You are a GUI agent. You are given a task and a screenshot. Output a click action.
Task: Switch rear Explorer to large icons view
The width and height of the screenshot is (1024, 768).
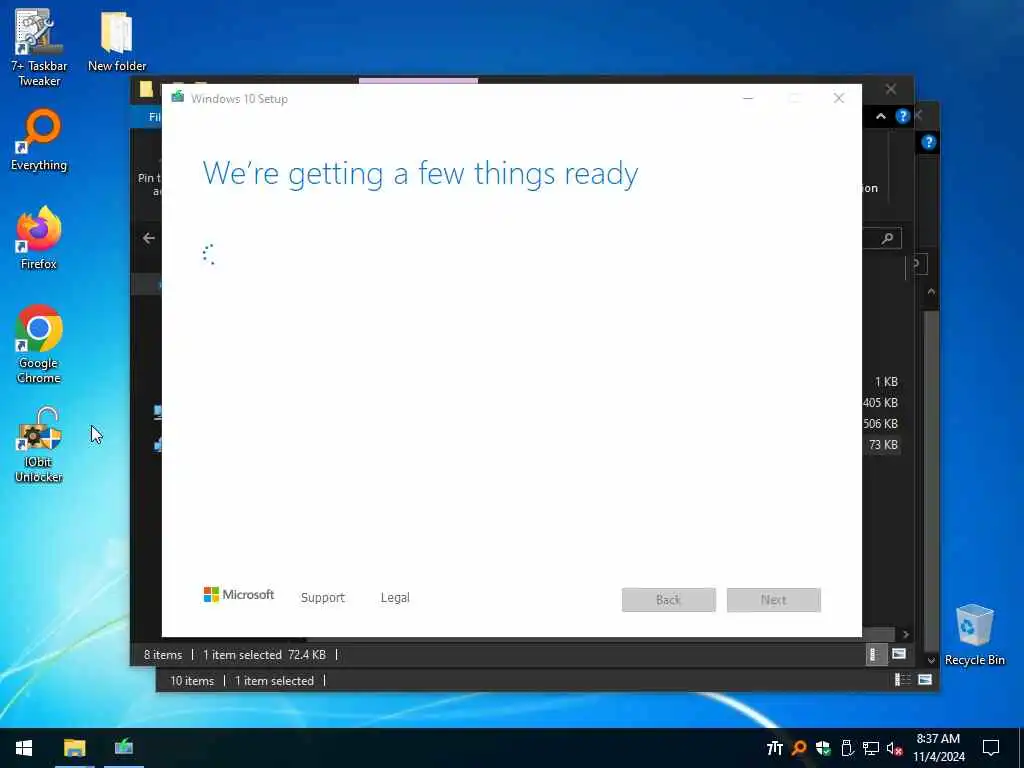[925, 680]
